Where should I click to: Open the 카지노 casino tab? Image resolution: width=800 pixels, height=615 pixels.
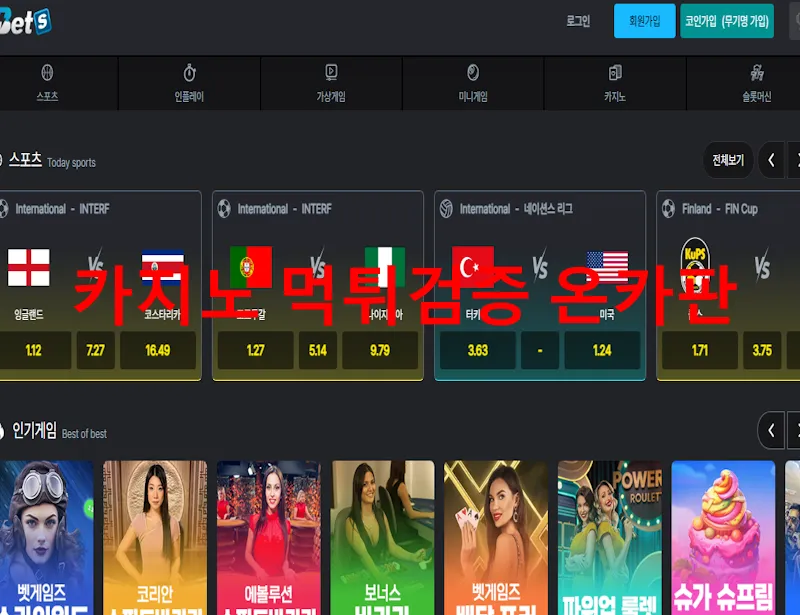click(615, 84)
